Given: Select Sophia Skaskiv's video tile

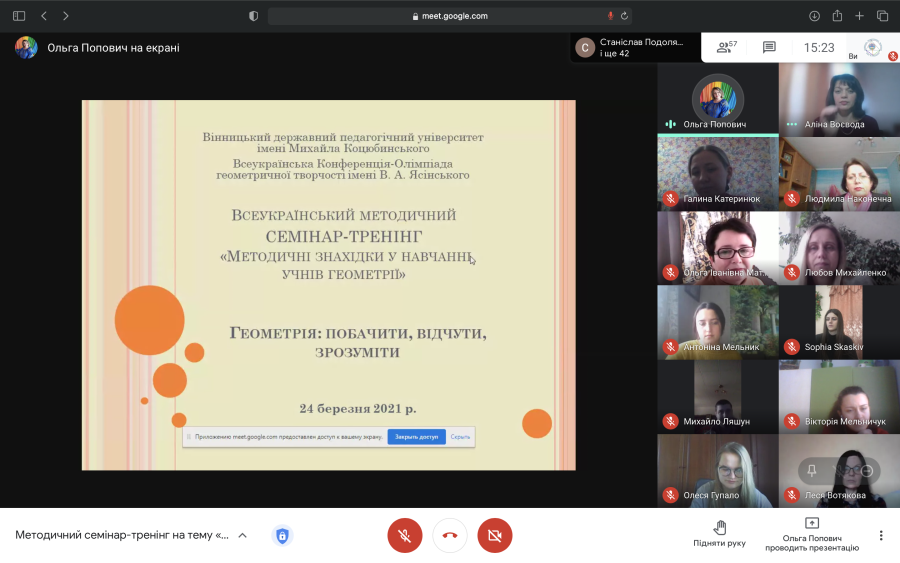Looking at the screenshot, I should [839, 322].
